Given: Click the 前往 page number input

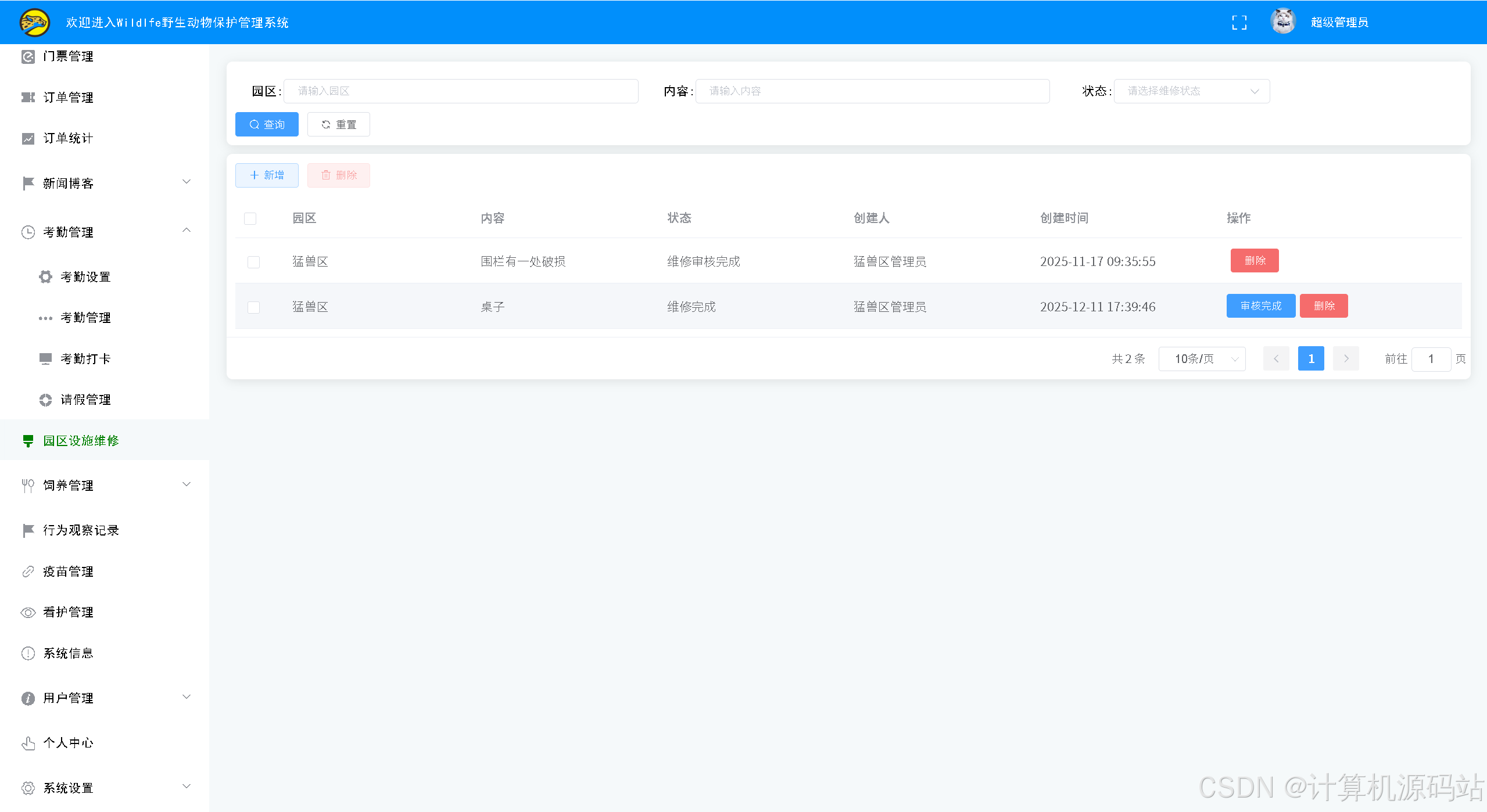Looking at the screenshot, I should tap(1431, 359).
